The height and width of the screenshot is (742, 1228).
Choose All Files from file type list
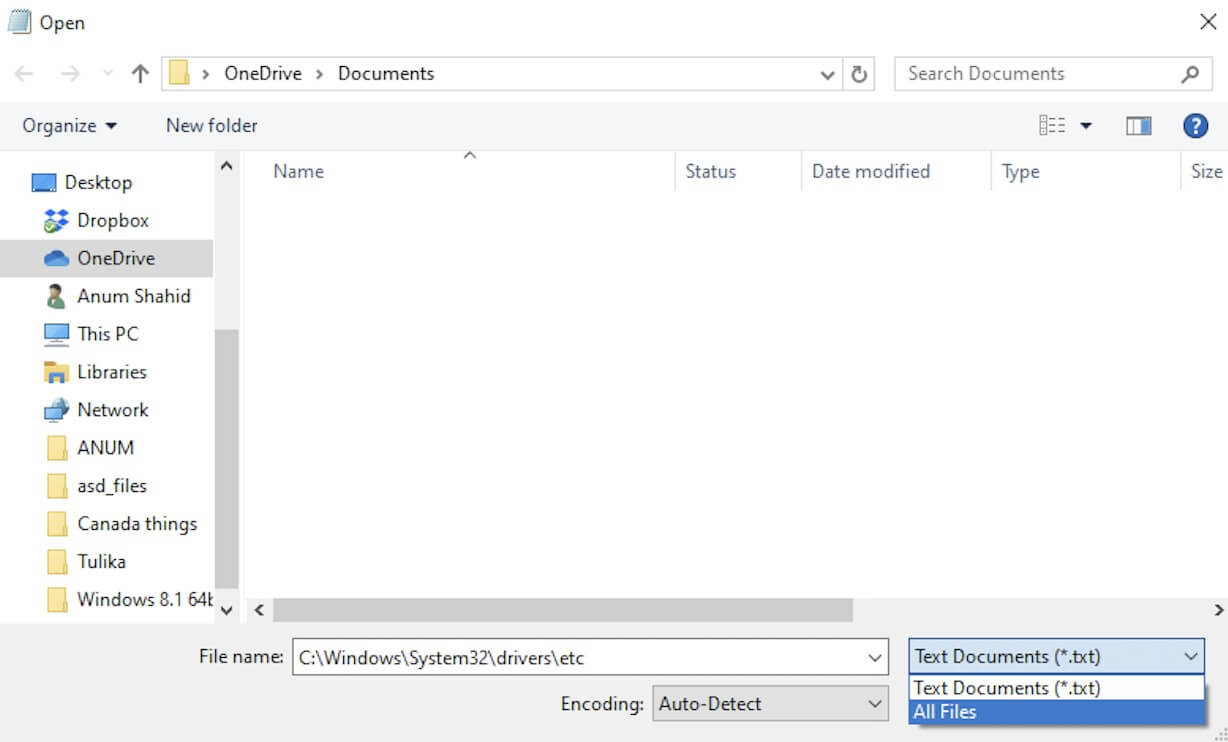(944, 712)
